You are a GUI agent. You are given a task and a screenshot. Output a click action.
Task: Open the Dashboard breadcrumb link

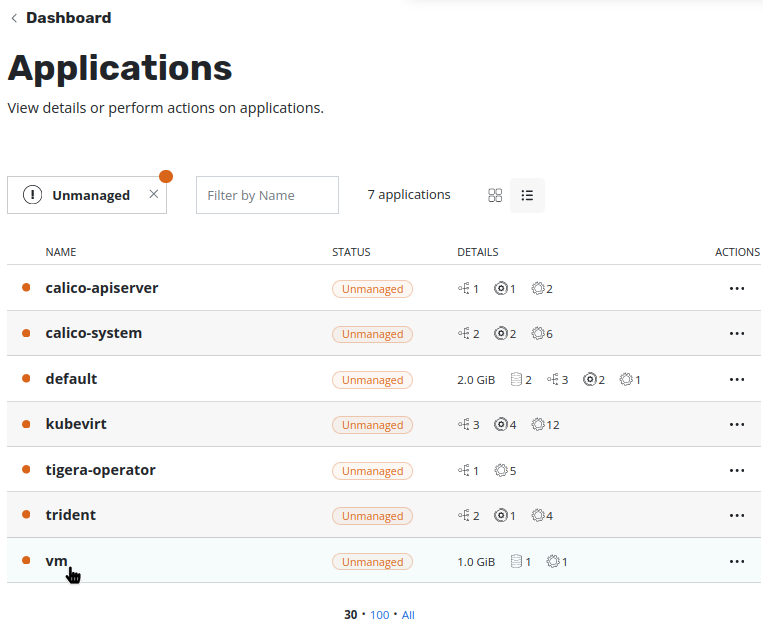pos(69,18)
